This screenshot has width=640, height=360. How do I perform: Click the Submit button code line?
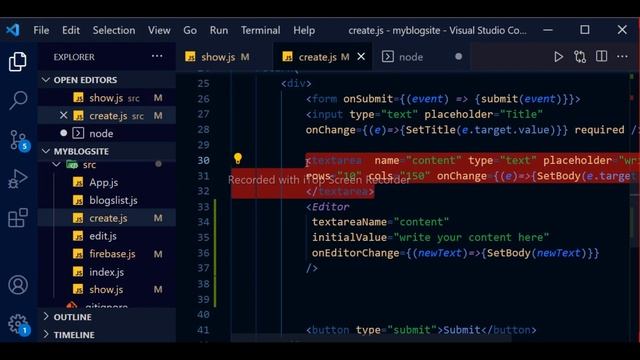click(x=421, y=330)
